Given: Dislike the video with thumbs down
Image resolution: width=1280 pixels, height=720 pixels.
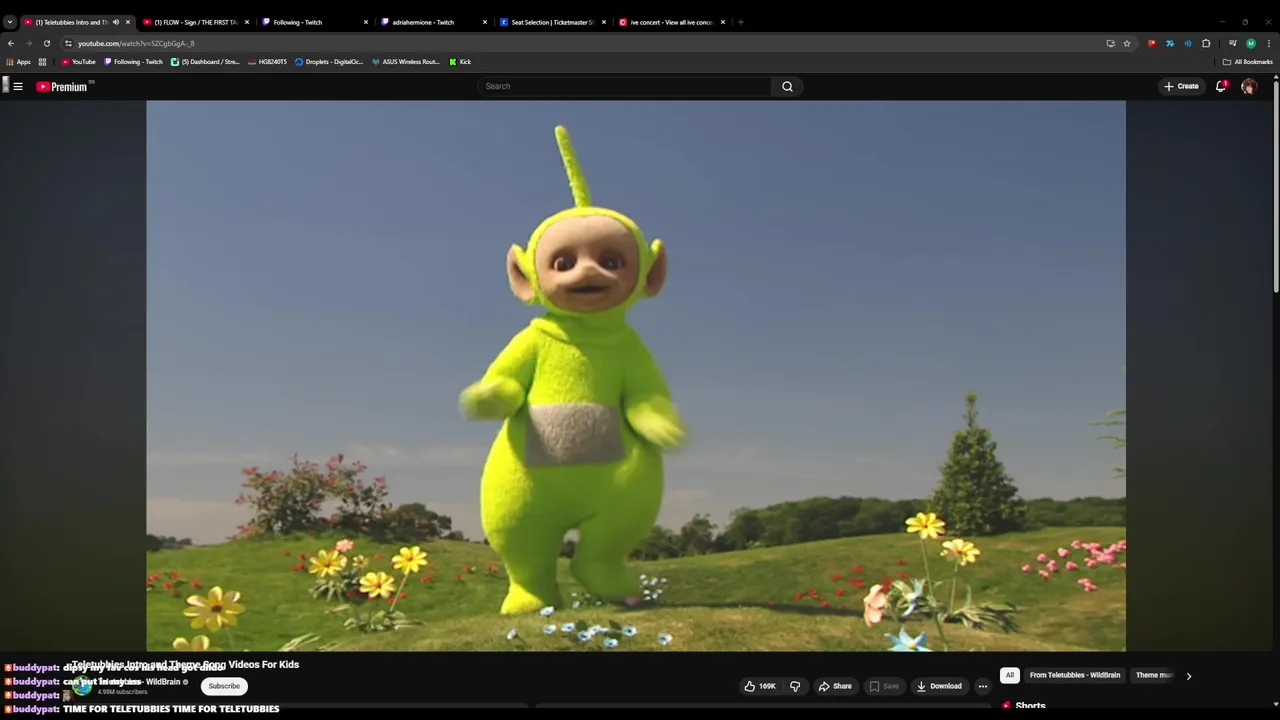Looking at the screenshot, I should click(795, 686).
